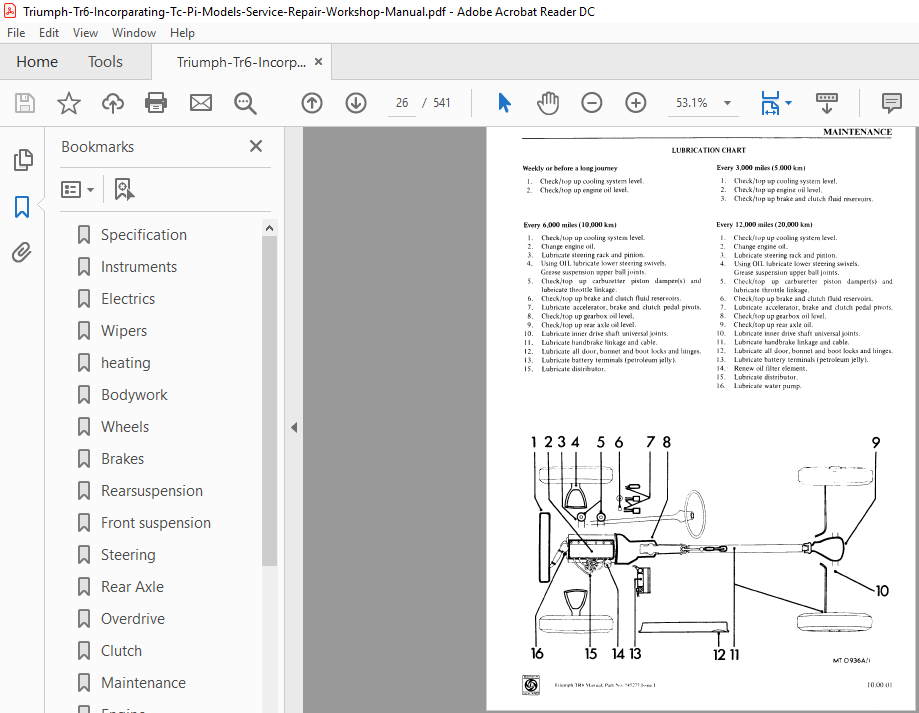Print the document using printer icon
This screenshot has height=713, width=919.
click(x=156, y=103)
